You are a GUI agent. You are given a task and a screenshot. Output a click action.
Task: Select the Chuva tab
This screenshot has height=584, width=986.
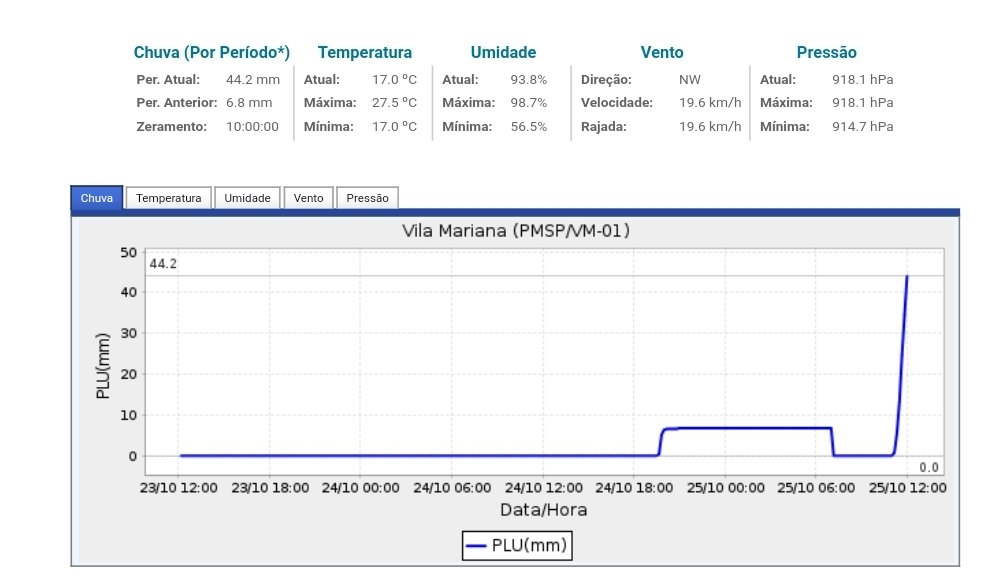[96, 198]
